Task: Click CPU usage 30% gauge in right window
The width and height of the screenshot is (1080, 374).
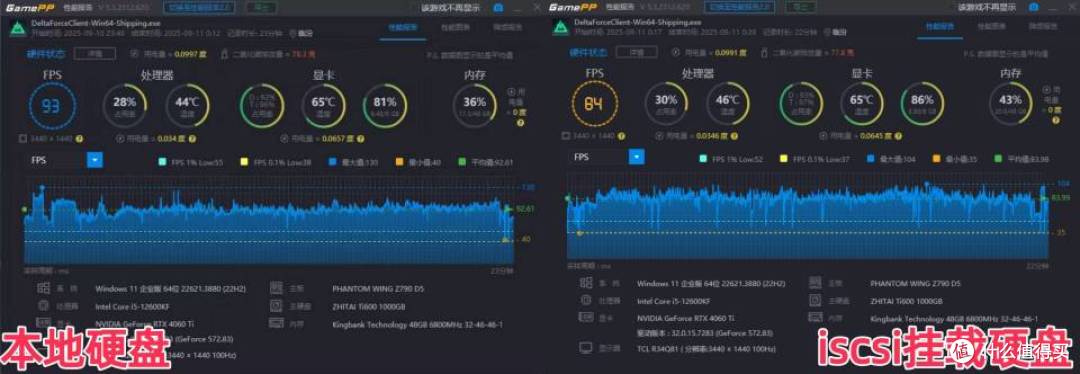Action: click(665, 103)
